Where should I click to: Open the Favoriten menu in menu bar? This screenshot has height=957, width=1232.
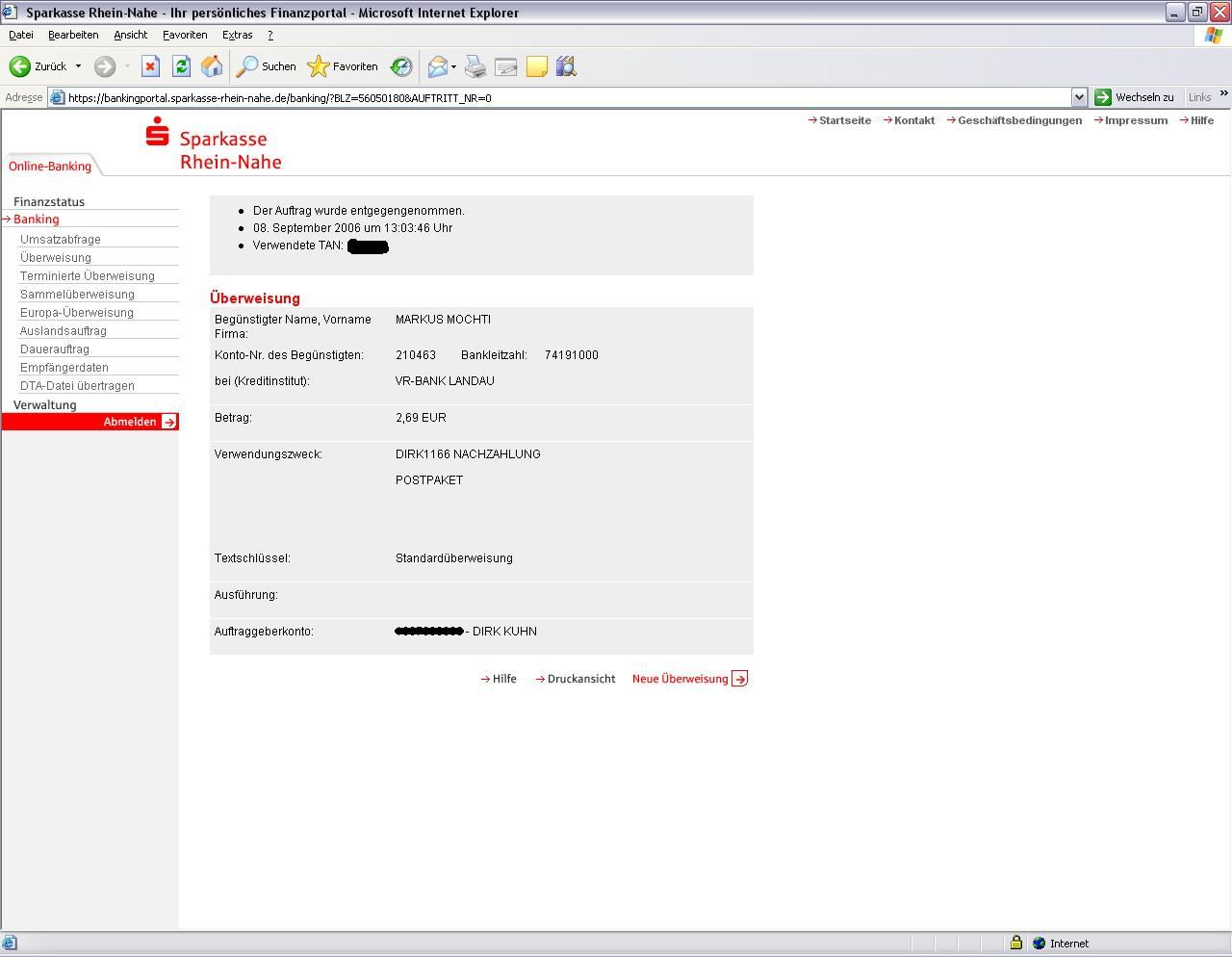coord(185,35)
